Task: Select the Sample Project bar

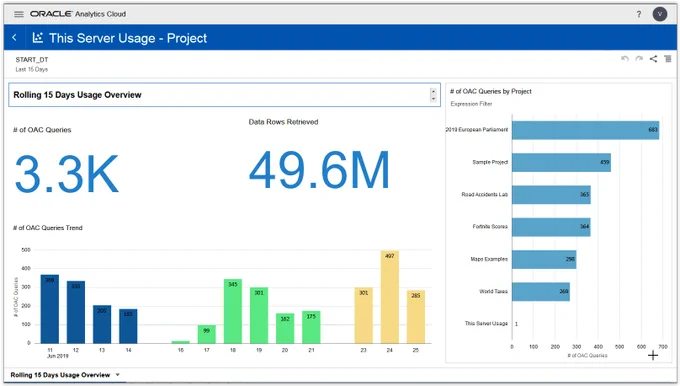Action: pos(561,162)
